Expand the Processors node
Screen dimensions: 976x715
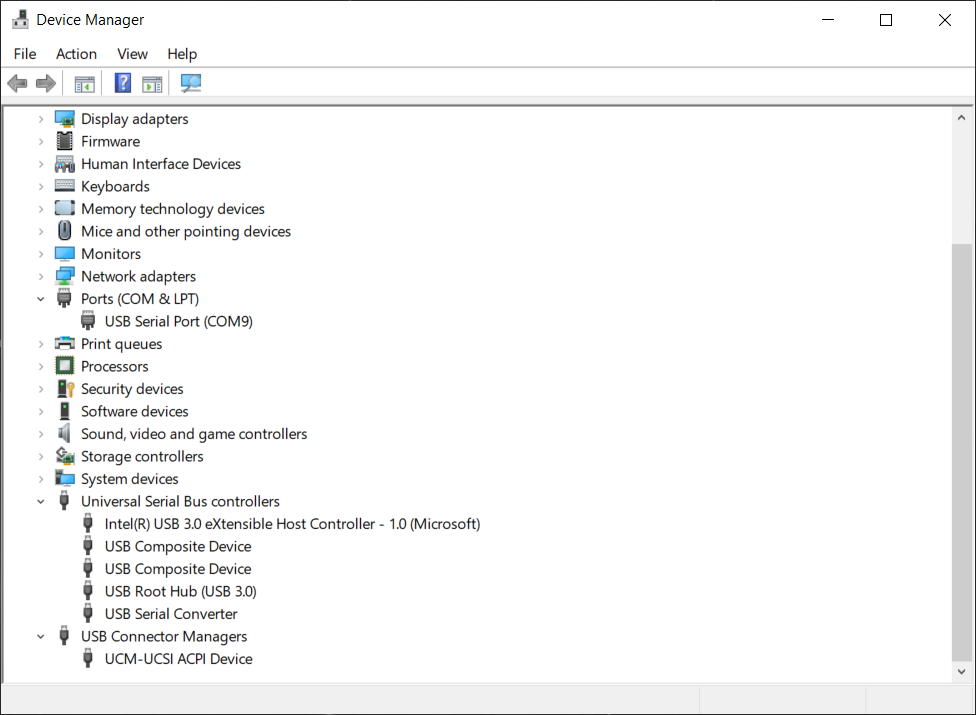(x=41, y=367)
